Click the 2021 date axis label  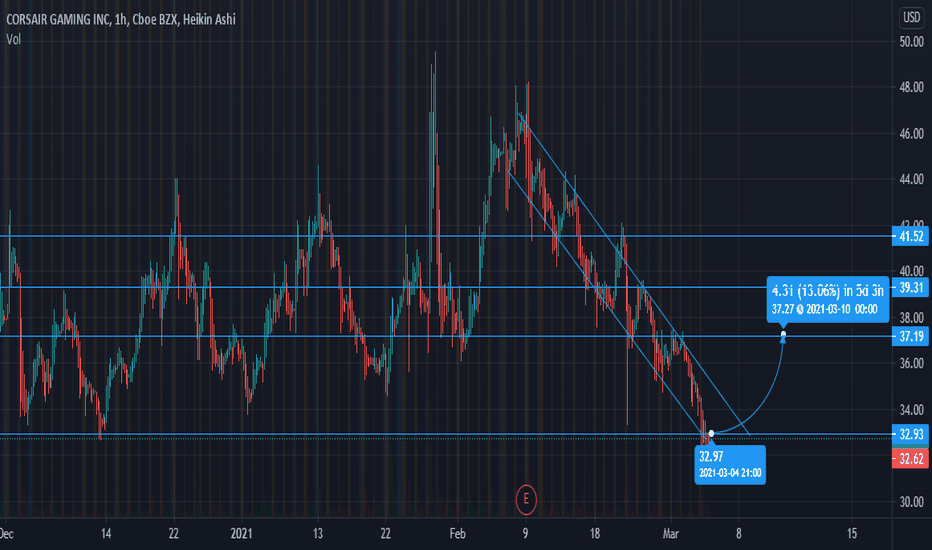click(241, 533)
